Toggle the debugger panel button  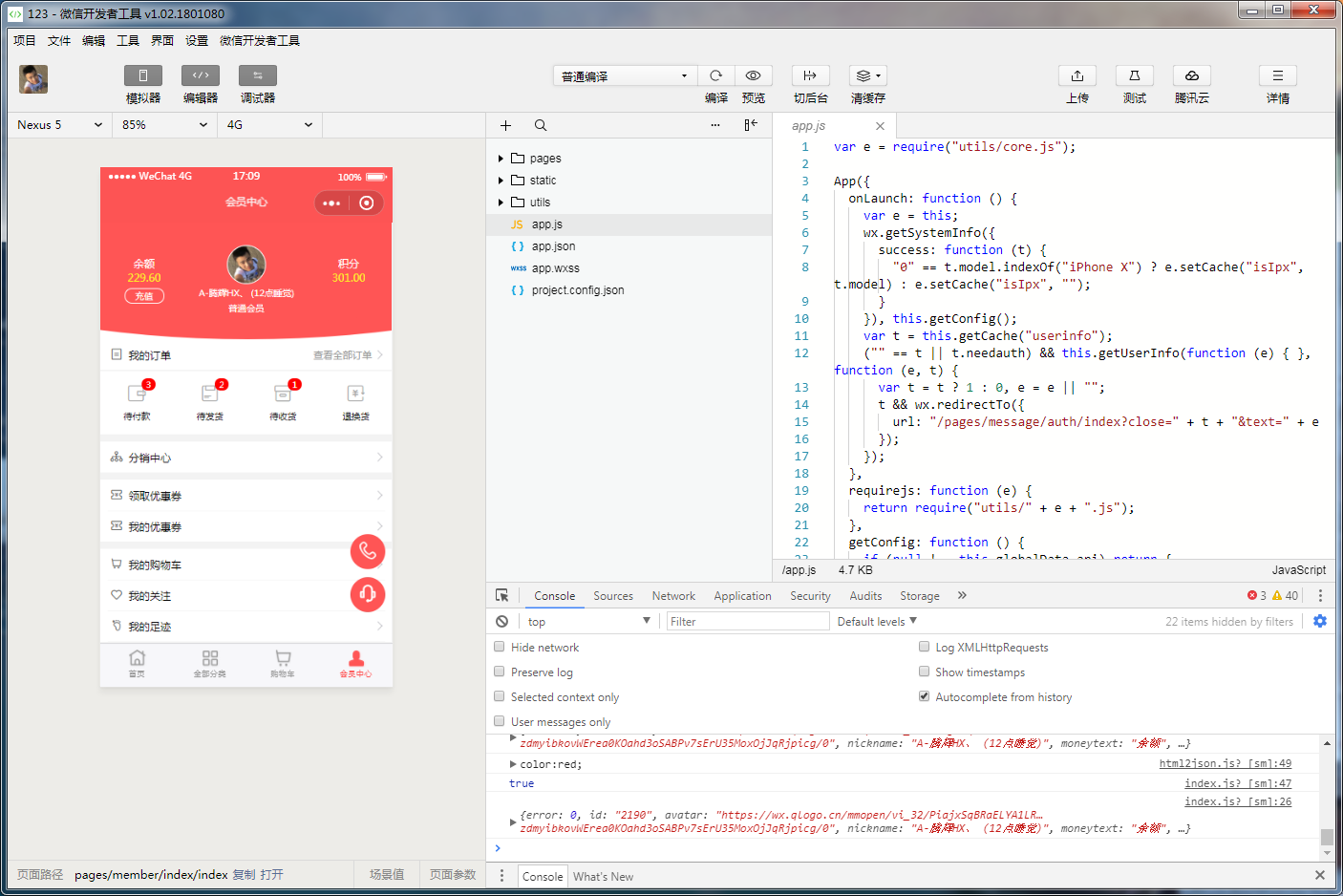[x=258, y=75]
